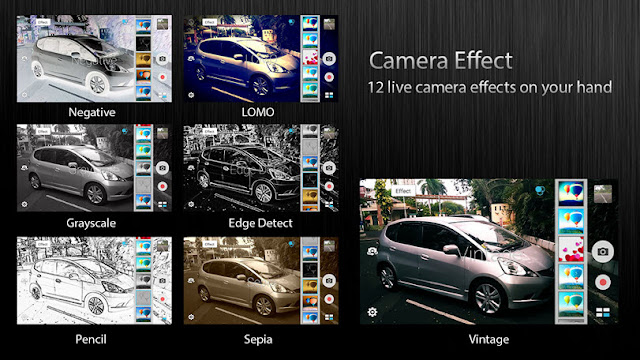The height and width of the screenshot is (360, 640).
Task: Tap the shutter button in Pencil preview
Action: (162, 281)
